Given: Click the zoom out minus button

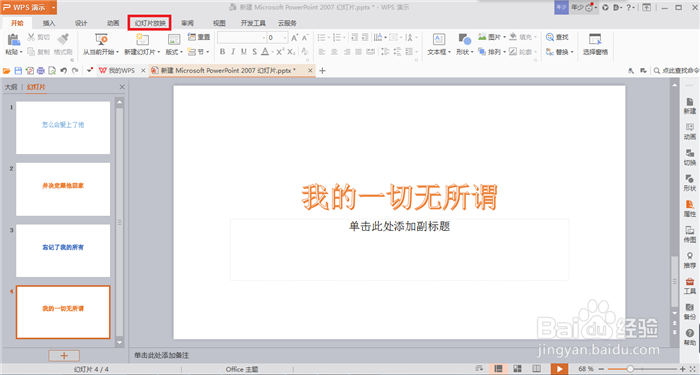Looking at the screenshot, I should click(602, 369).
